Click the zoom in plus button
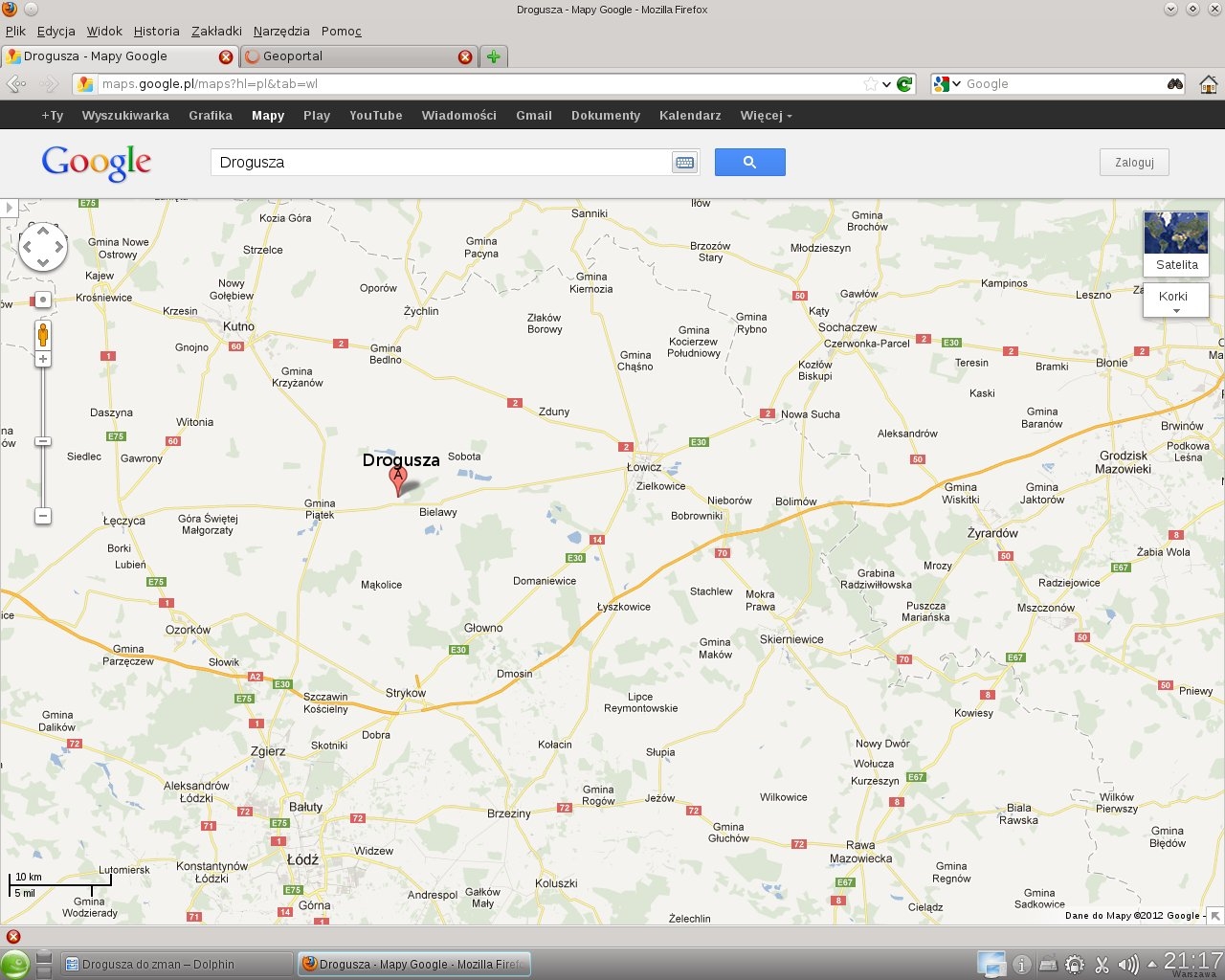Viewport: 1225px width, 980px height. pyautogui.click(x=43, y=359)
